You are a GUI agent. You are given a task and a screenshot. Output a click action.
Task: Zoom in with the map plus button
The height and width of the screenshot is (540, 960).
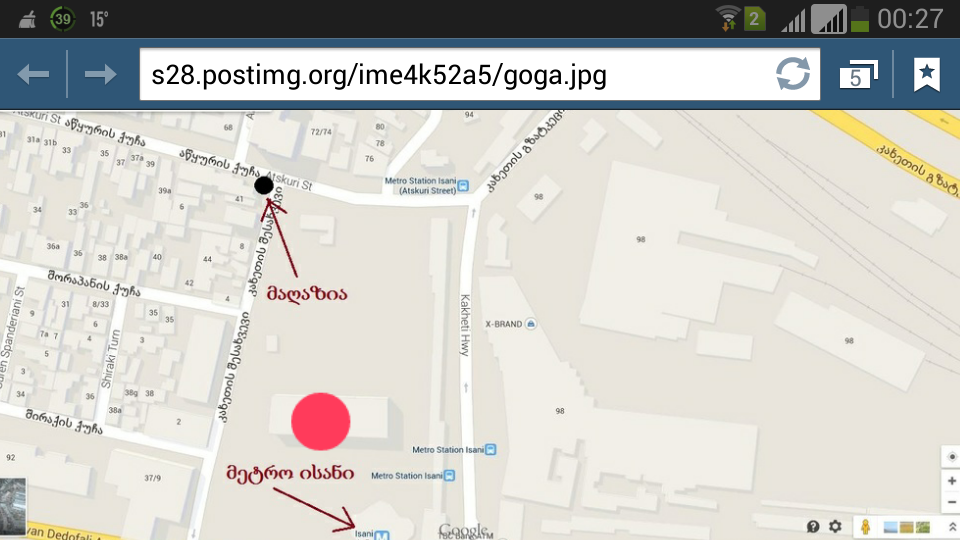(x=951, y=481)
